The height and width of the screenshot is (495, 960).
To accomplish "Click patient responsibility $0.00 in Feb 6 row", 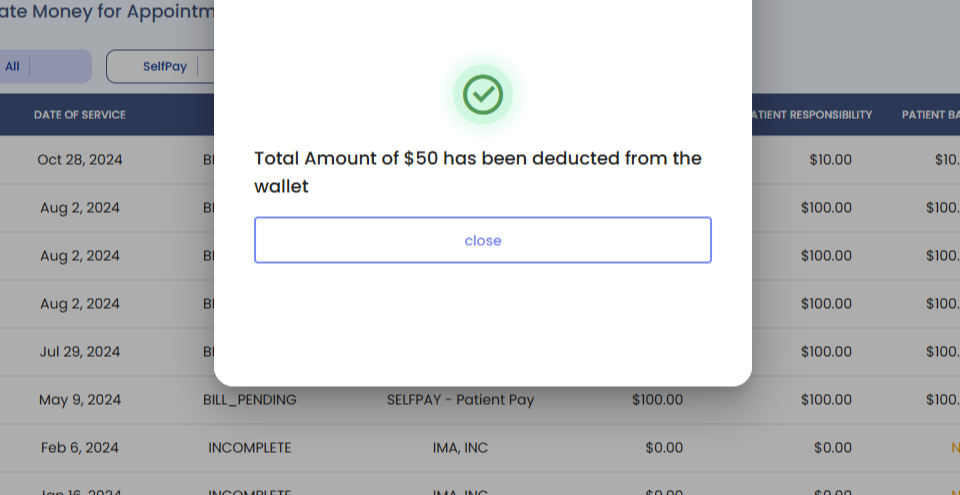I will pos(832,448).
